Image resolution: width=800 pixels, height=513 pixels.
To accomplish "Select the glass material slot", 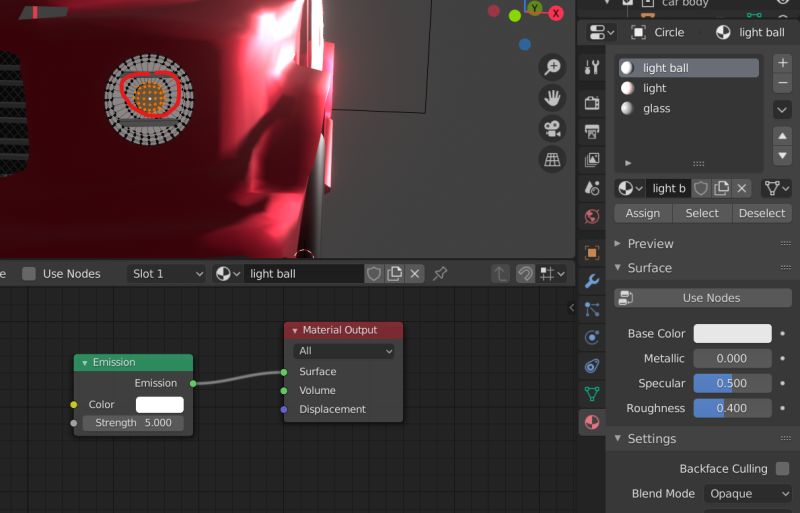I will 689,108.
